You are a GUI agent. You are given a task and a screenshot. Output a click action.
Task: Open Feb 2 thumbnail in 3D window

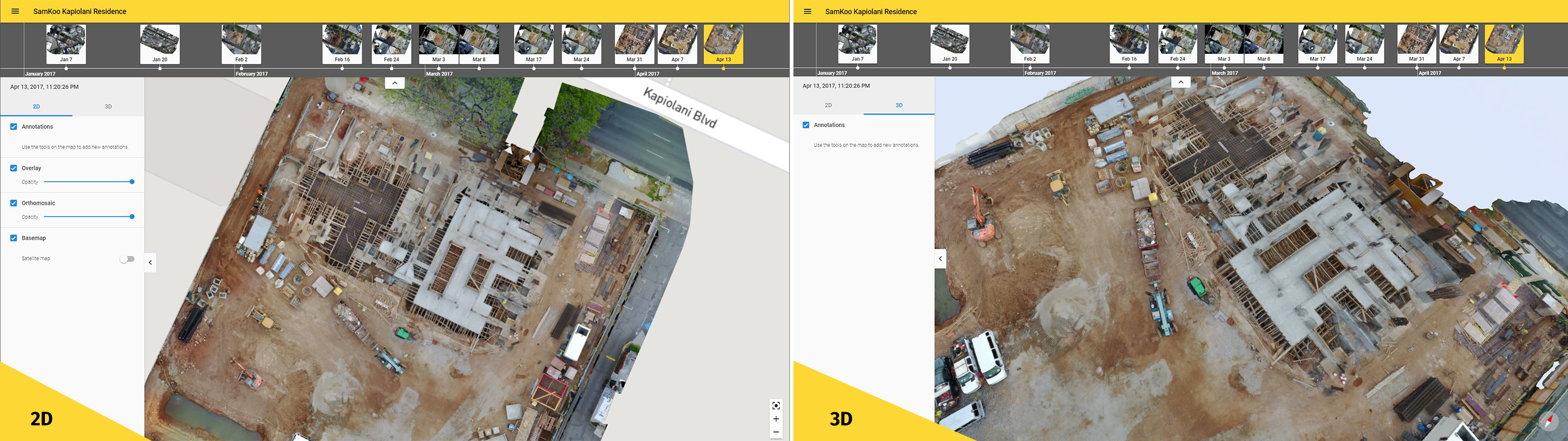coord(1030,44)
